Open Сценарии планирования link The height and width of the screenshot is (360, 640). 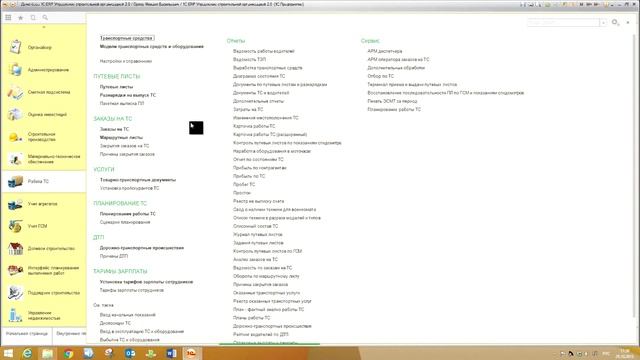[125, 222]
